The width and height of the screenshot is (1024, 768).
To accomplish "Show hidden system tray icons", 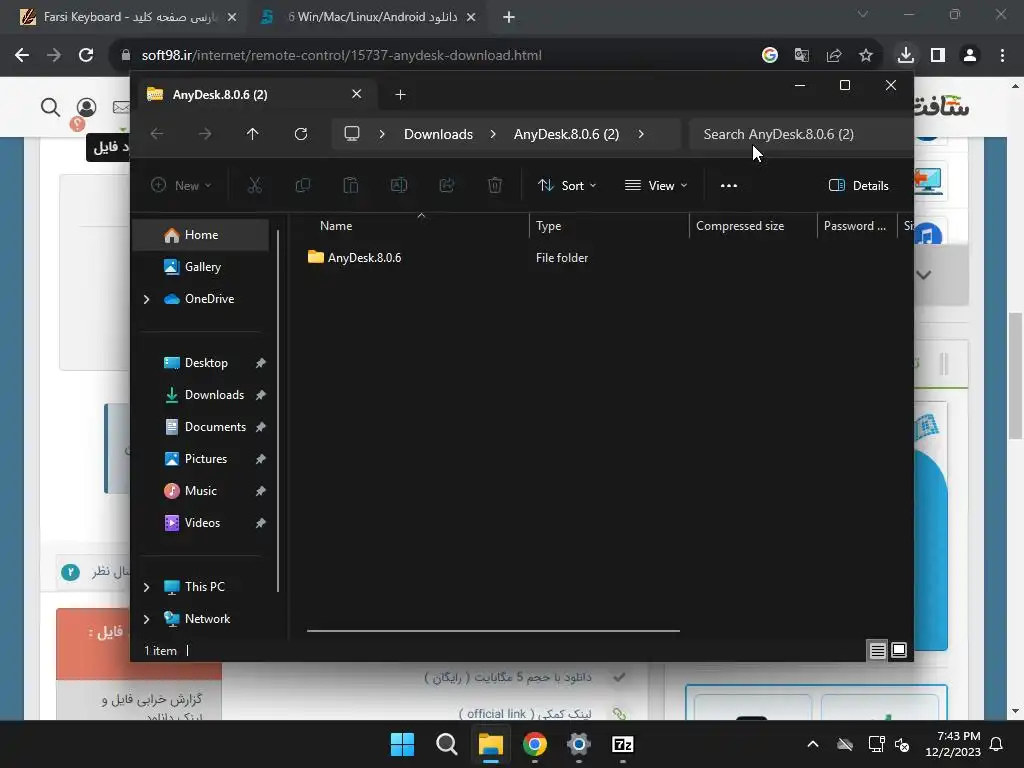I will [x=812, y=744].
